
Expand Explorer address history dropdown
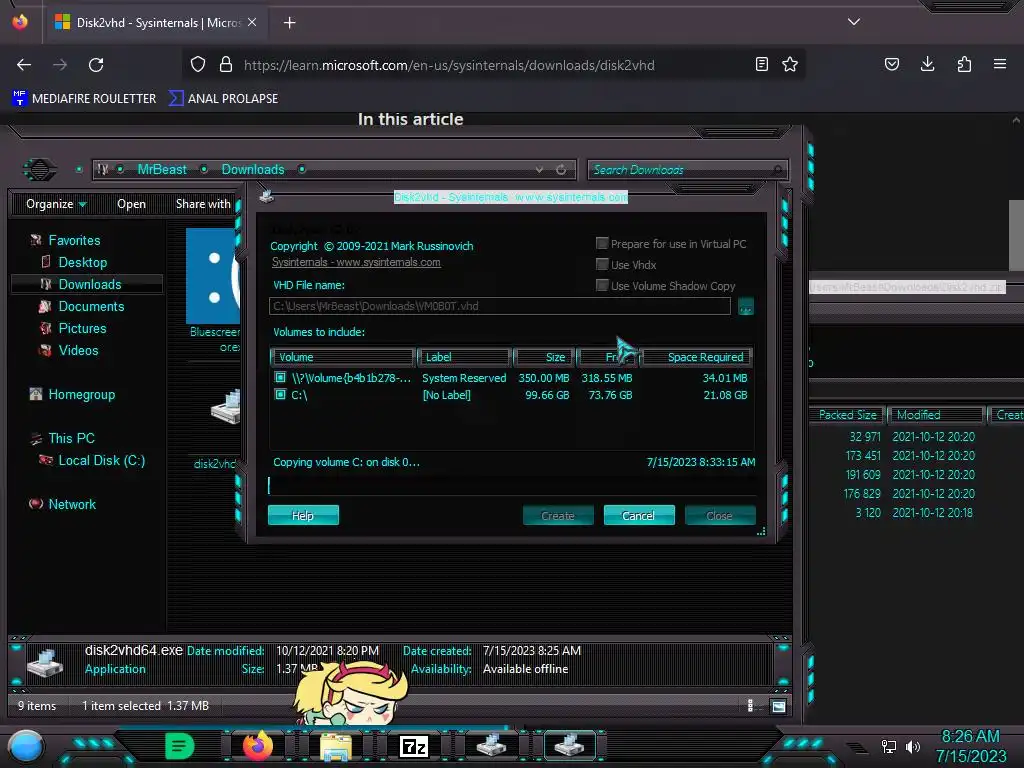[539, 170]
